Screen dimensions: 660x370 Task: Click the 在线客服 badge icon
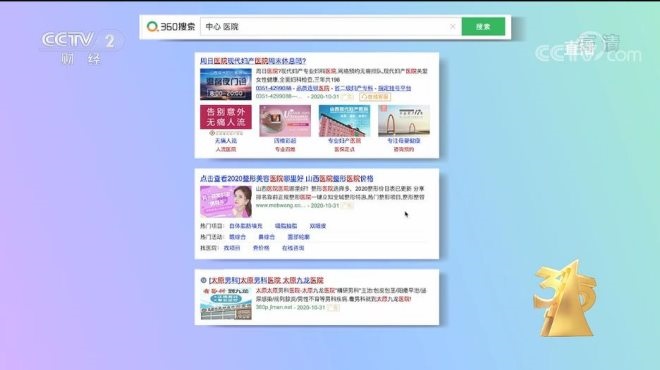tap(375, 97)
